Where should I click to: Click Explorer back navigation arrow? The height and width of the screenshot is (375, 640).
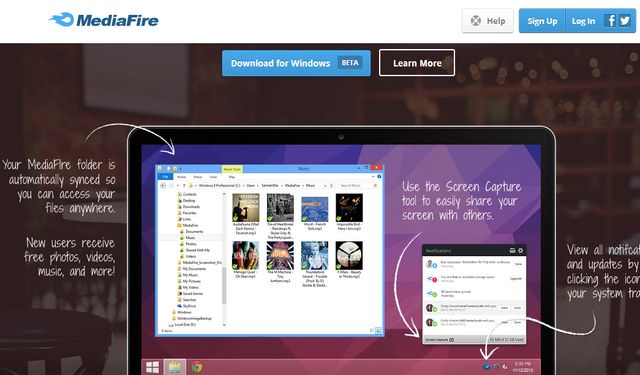pyautogui.click(x=162, y=186)
